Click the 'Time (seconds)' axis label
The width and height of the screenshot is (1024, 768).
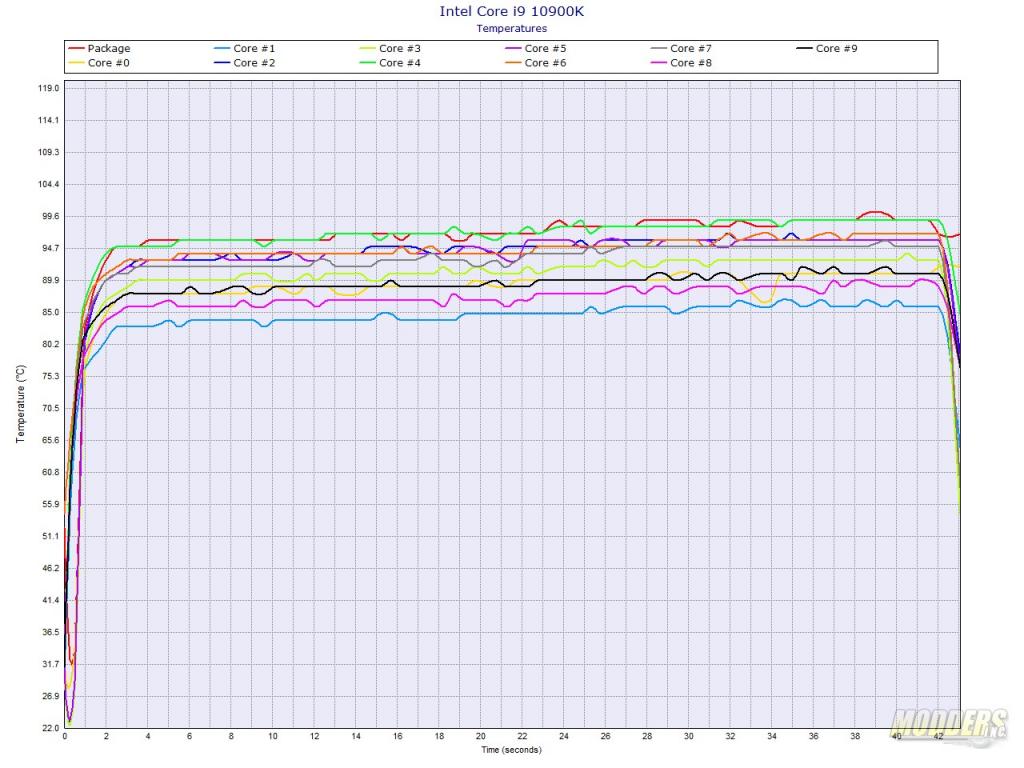(x=511, y=750)
